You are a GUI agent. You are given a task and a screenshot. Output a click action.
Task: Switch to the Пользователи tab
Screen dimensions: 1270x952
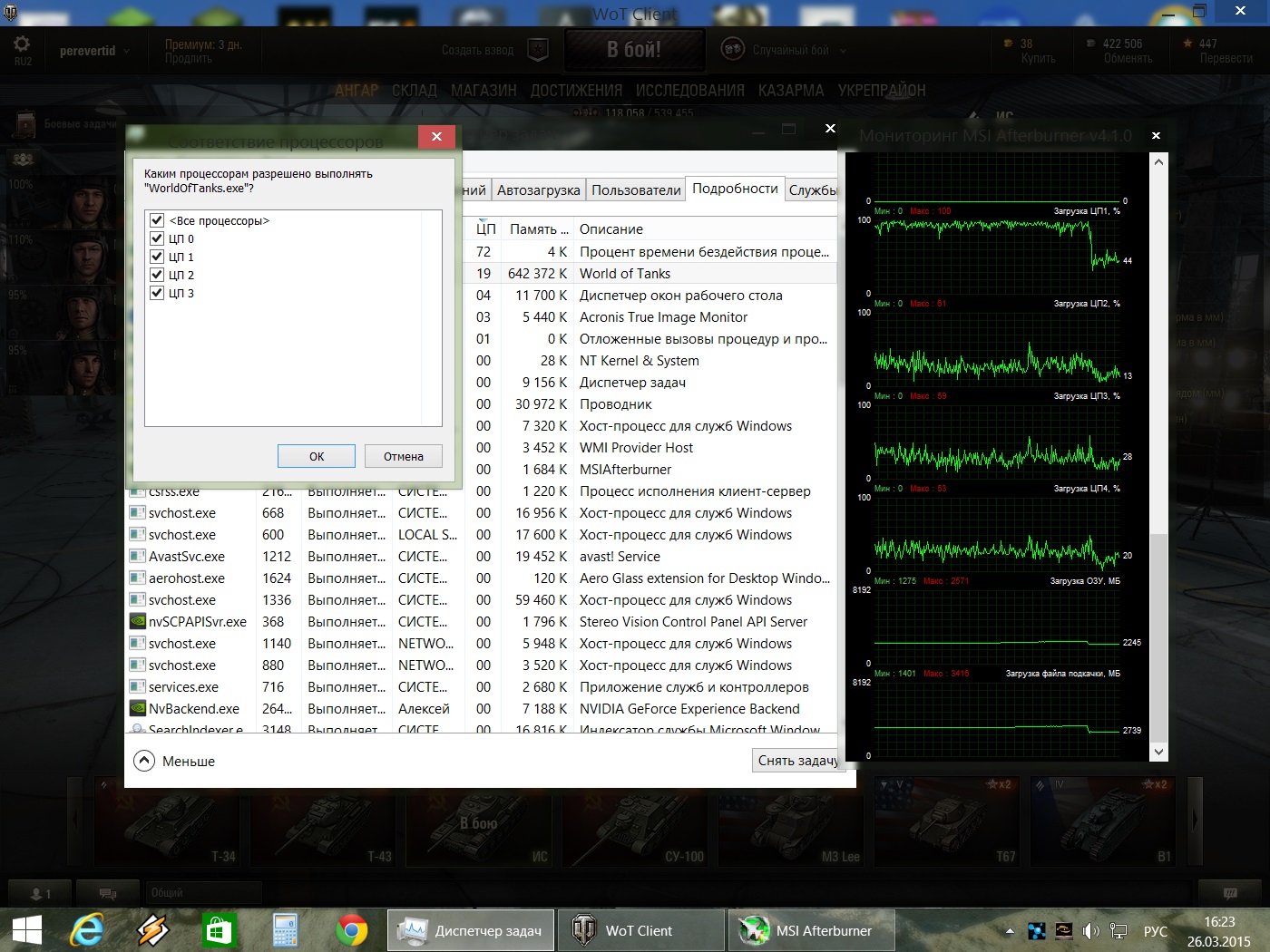tap(636, 189)
